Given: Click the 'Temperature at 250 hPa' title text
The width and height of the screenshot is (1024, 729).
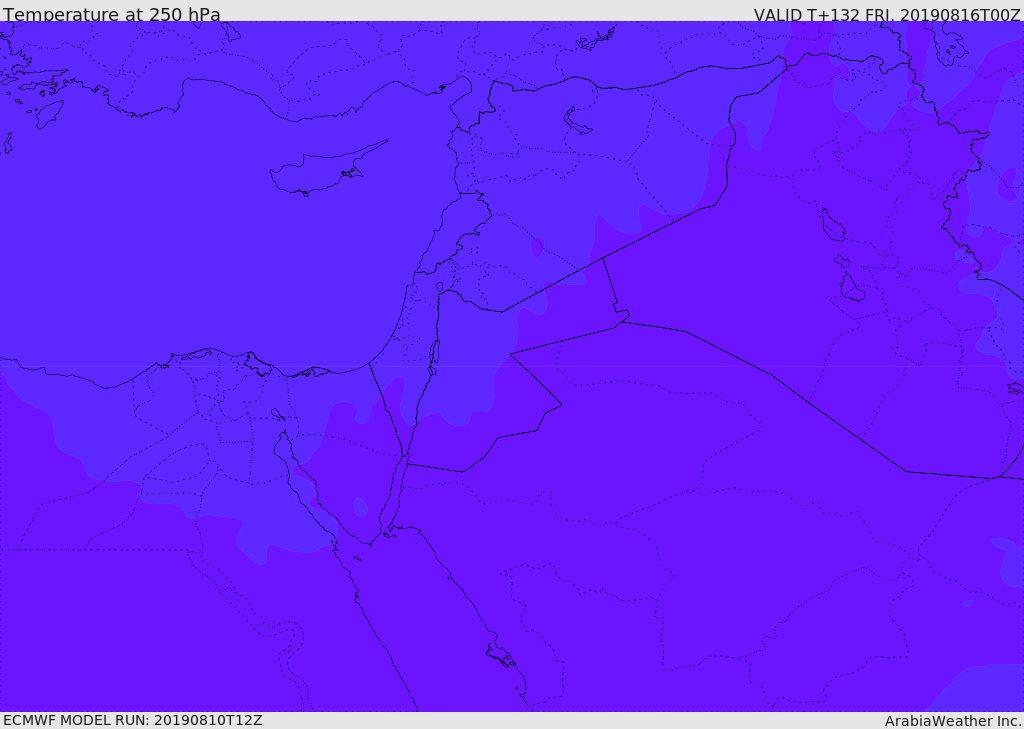Looking at the screenshot, I should [x=112, y=14].
